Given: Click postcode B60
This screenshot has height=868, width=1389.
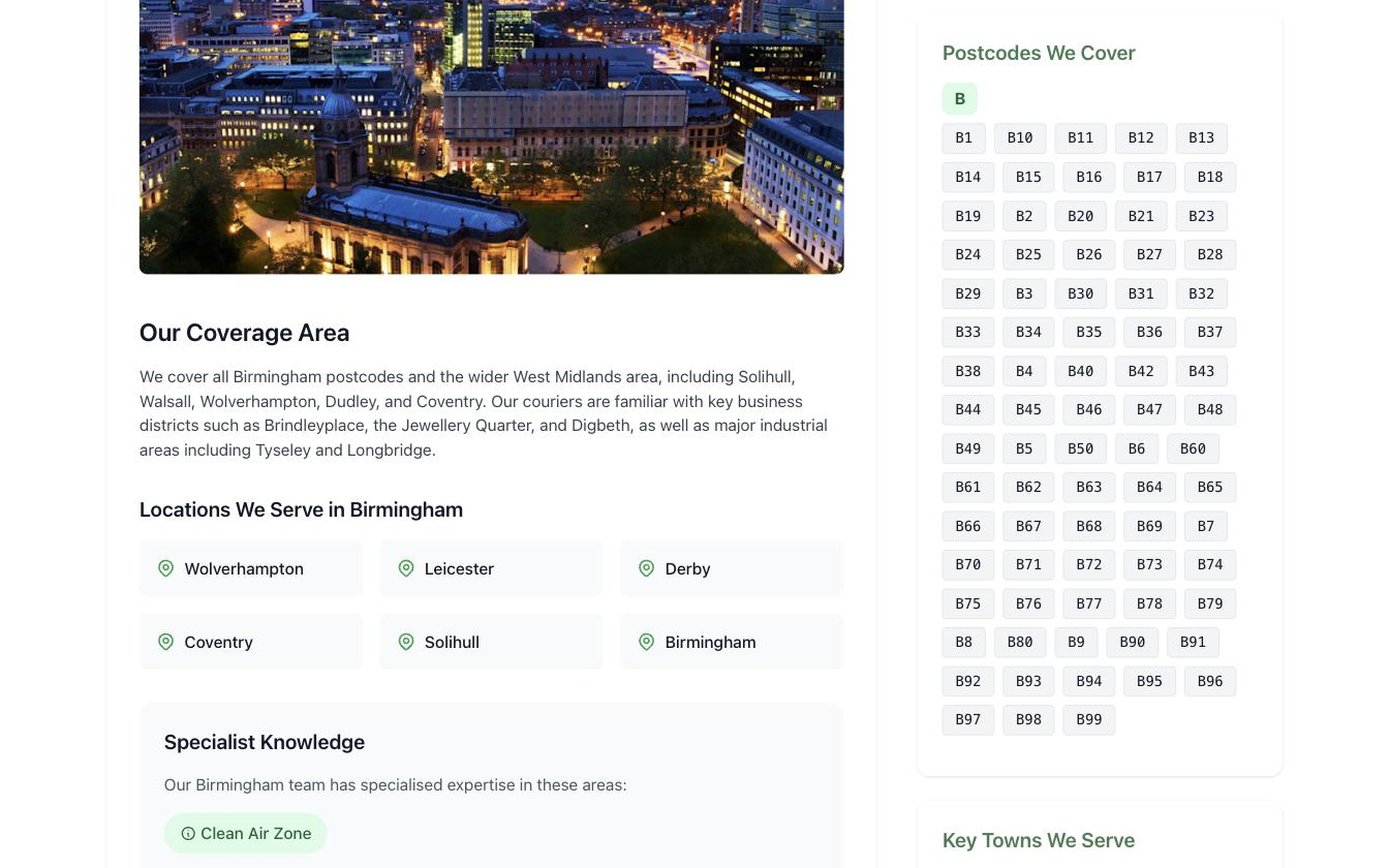Looking at the screenshot, I should coord(1193,448).
